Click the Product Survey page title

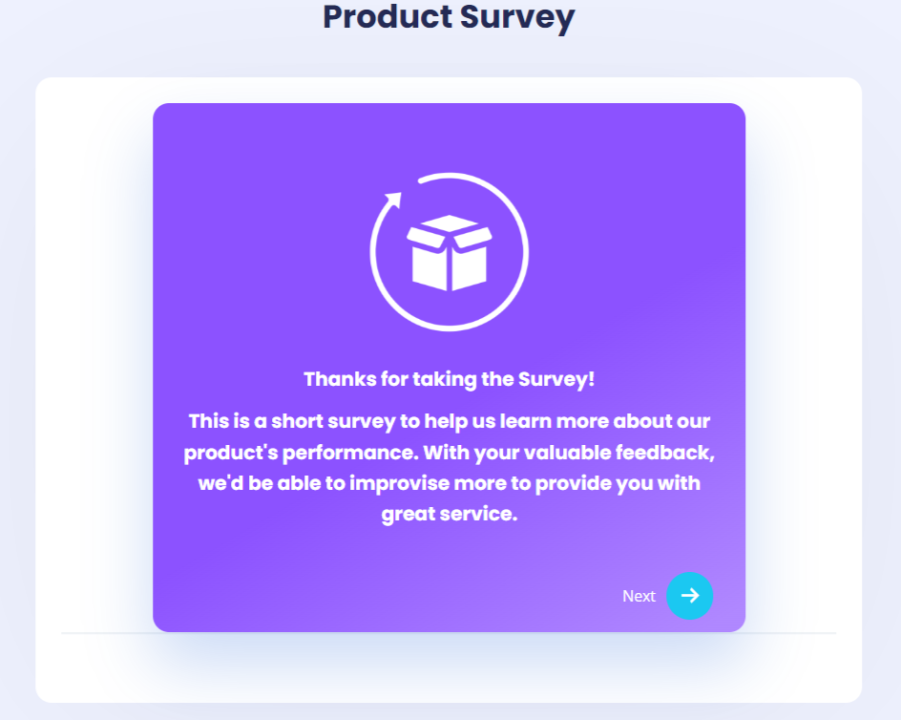click(449, 17)
